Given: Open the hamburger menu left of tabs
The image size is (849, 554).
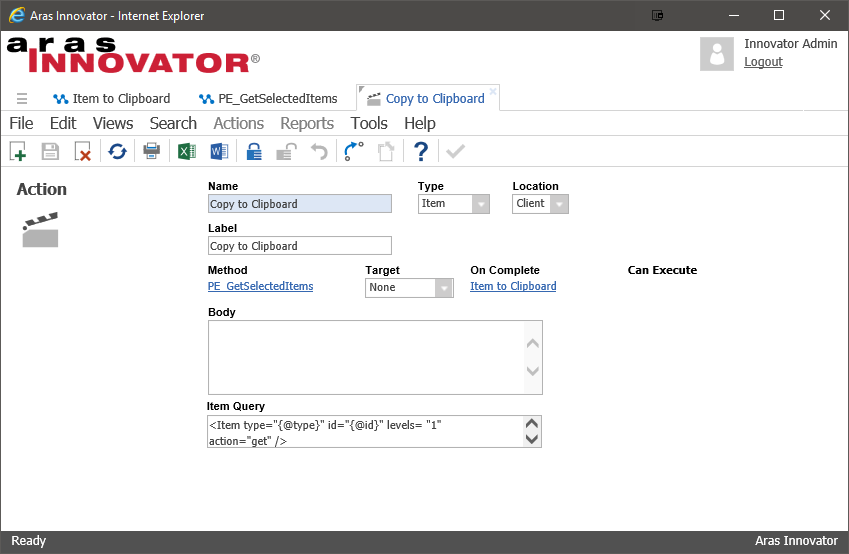Looking at the screenshot, I should click(x=22, y=99).
